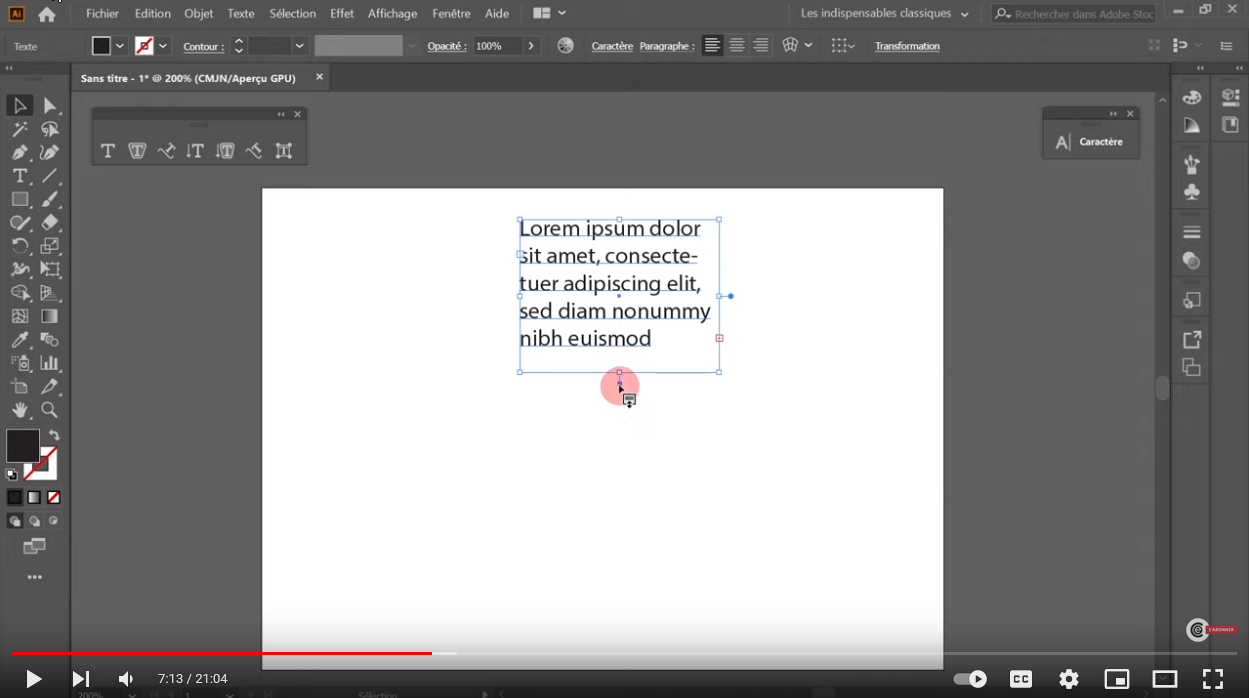This screenshot has width=1249, height=698.
Task: Select the Eraser tool
Action: coord(49,222)
